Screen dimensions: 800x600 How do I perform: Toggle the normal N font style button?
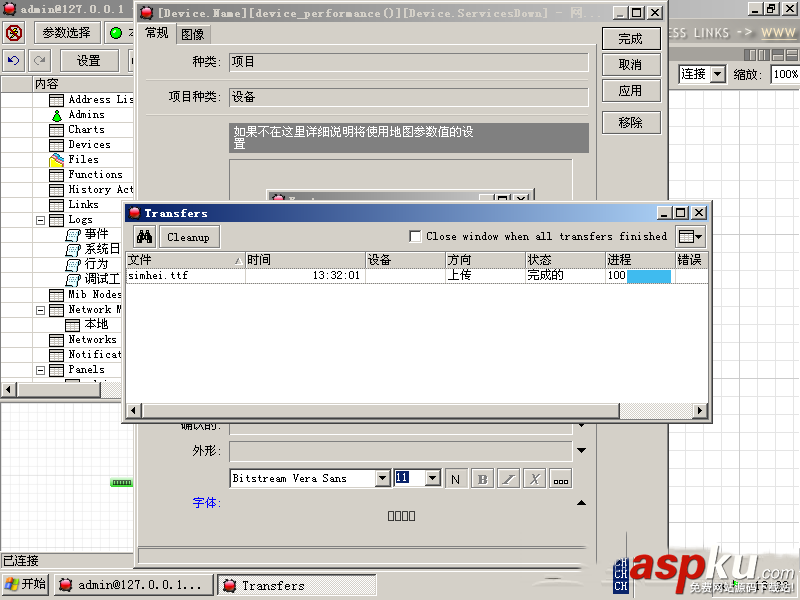point(456,479)
